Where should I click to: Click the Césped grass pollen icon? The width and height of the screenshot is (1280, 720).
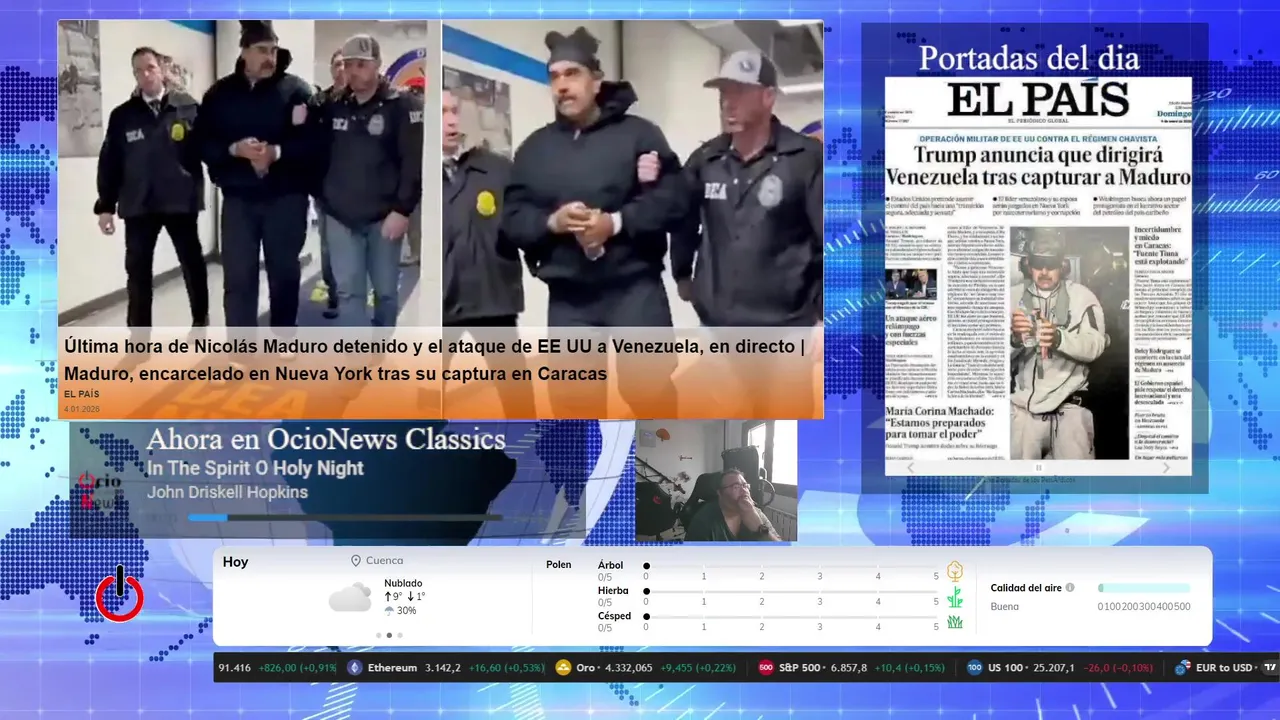coord(955,622)
